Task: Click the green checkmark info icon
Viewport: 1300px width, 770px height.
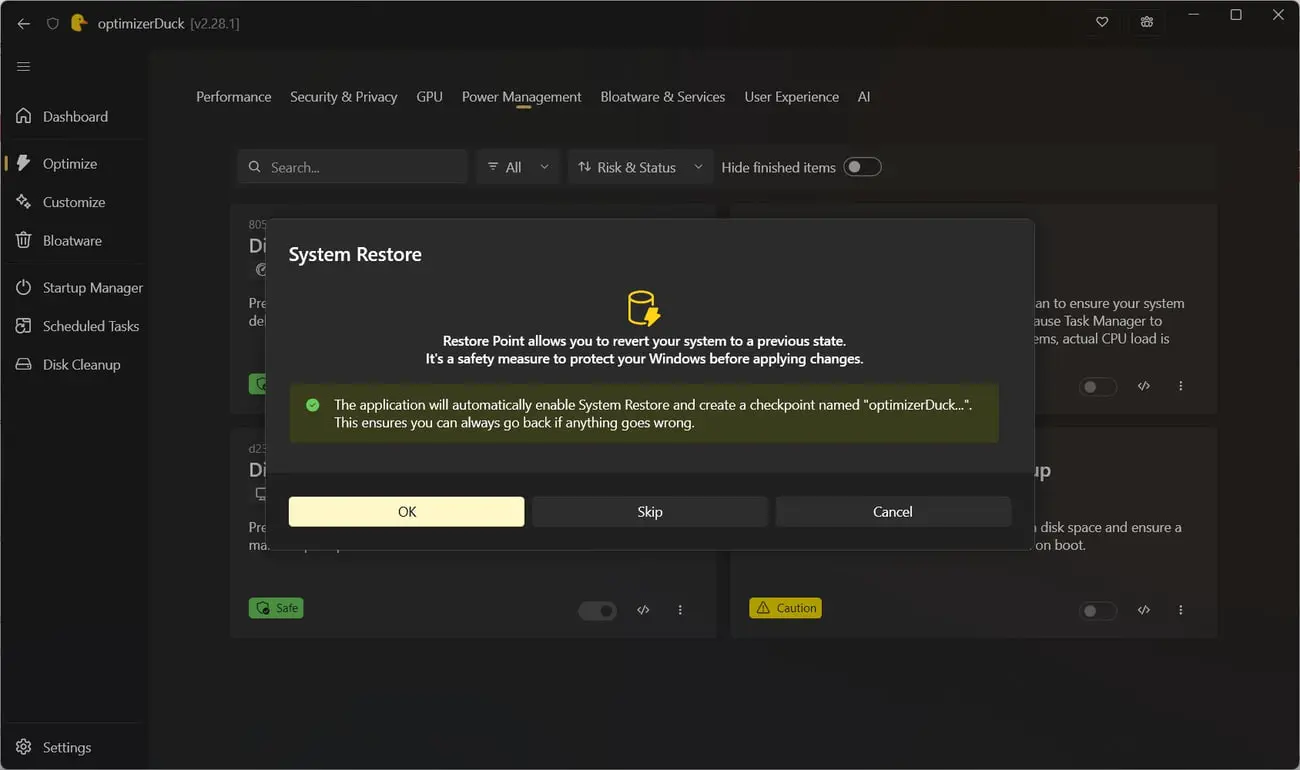Action: coord(313,405)
